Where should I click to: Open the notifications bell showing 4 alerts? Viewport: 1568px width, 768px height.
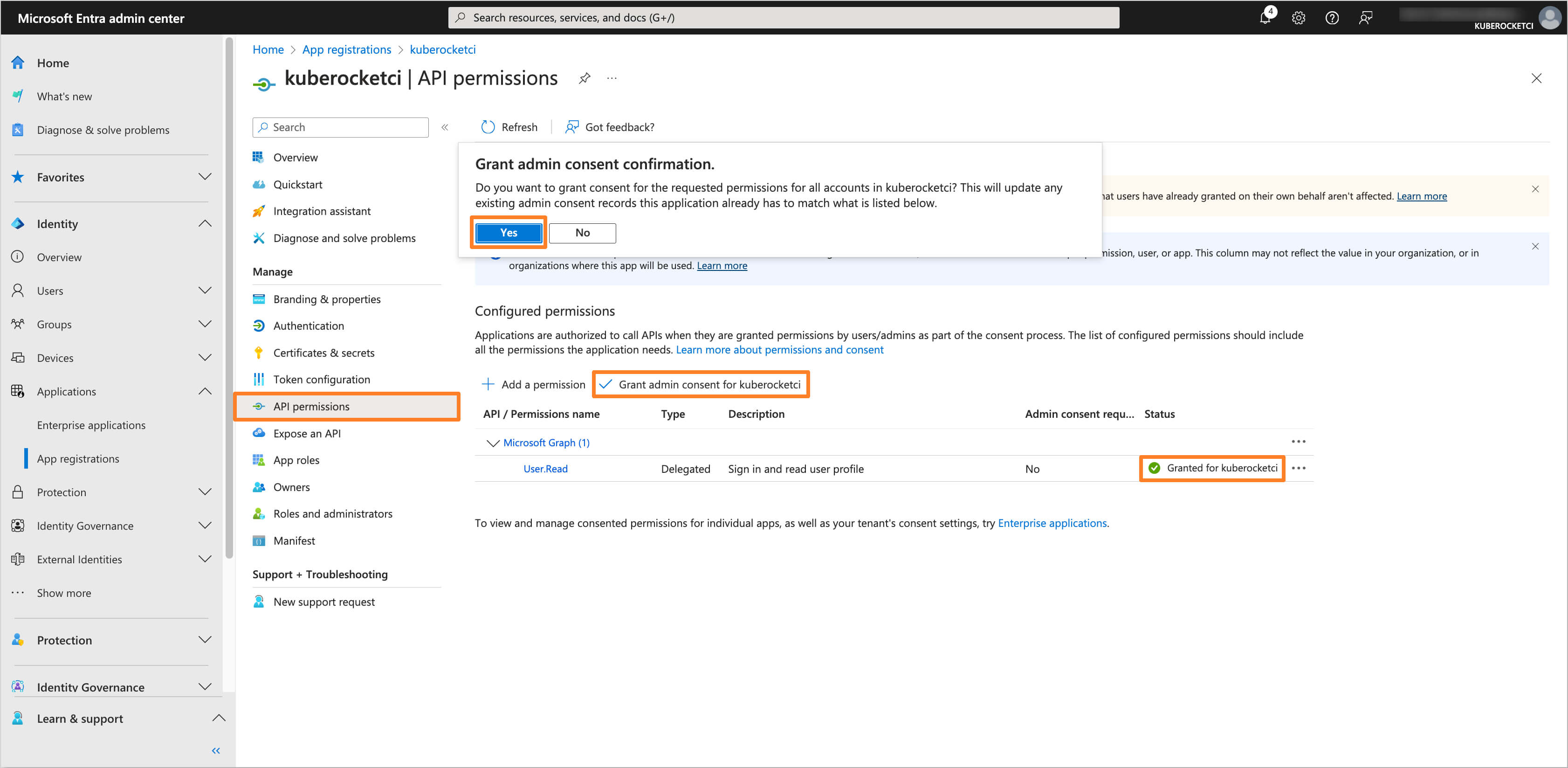pos(1265,18)
